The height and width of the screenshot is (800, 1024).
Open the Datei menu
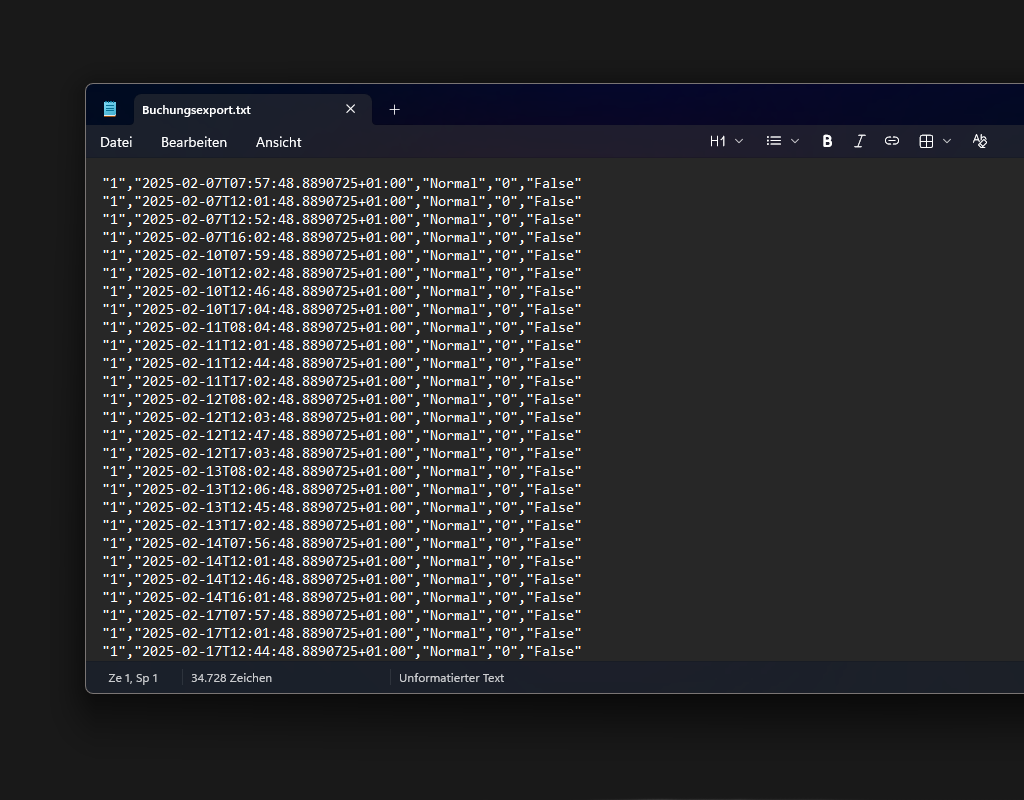click(x=116, y=142)
